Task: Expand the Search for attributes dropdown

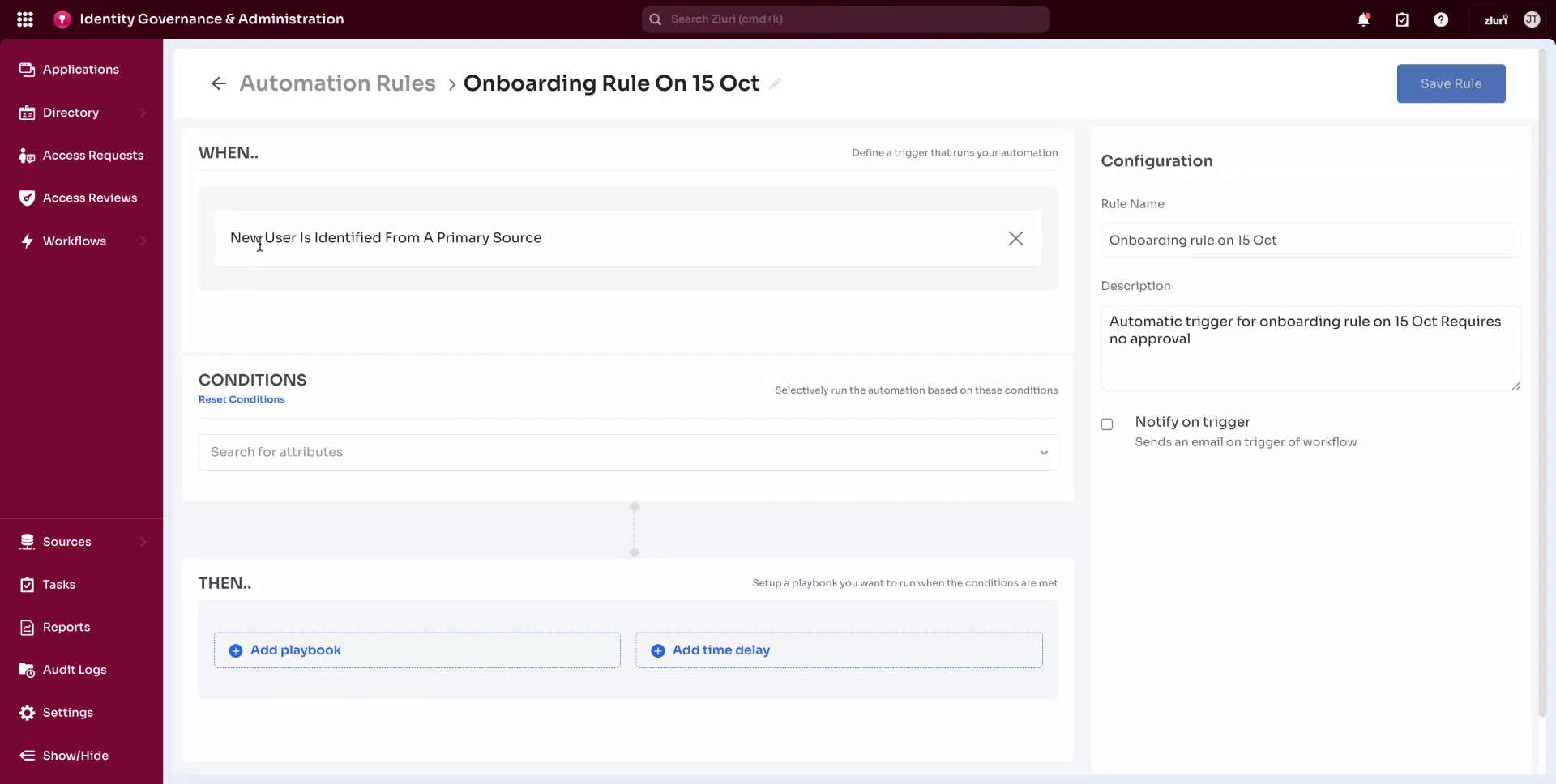Action: tap(1043, 452)
